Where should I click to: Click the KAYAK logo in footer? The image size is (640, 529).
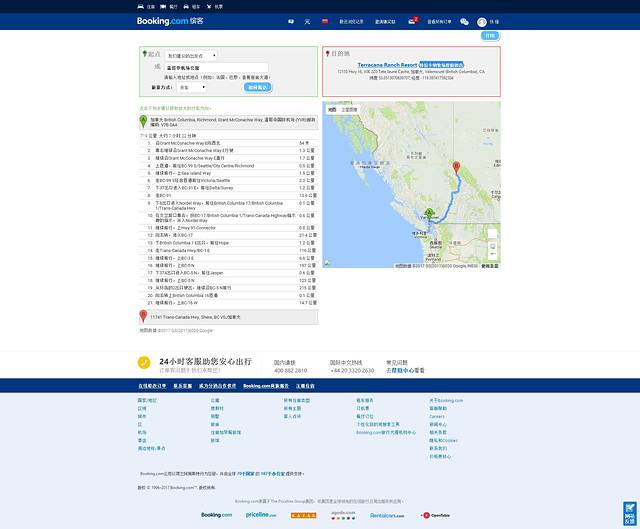tap(303, 515)
